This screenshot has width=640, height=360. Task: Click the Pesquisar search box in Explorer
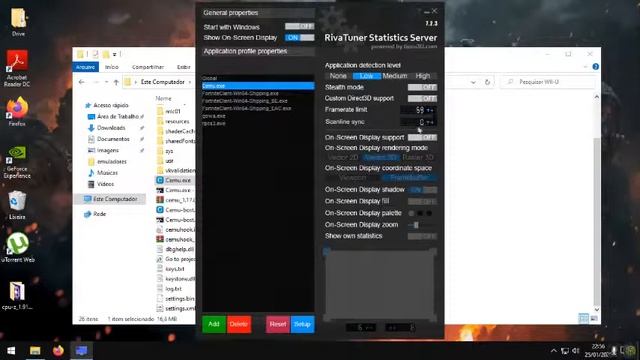click(x=547, y=82)
